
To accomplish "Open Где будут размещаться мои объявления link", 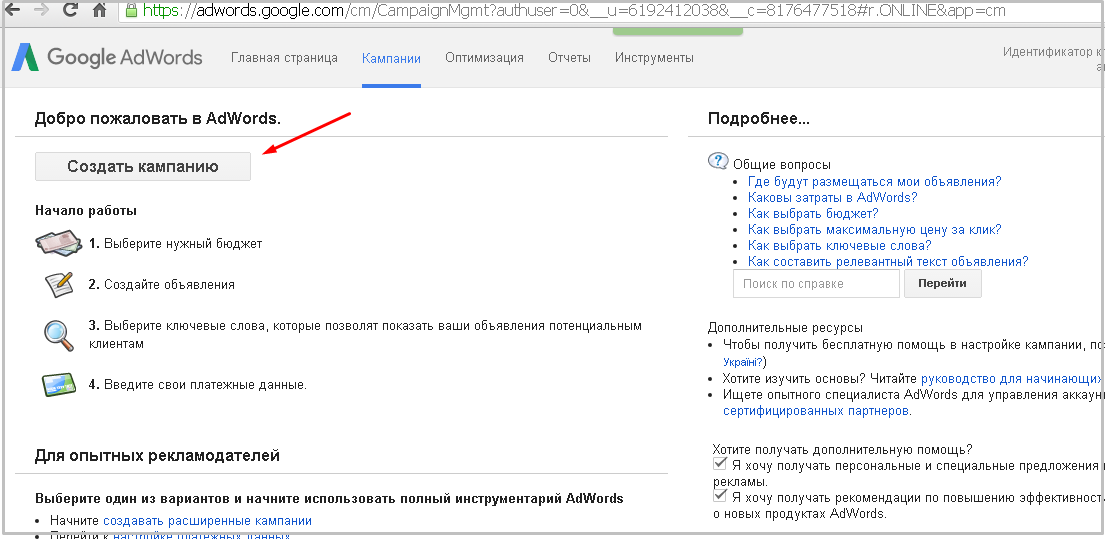I will 875,181.
